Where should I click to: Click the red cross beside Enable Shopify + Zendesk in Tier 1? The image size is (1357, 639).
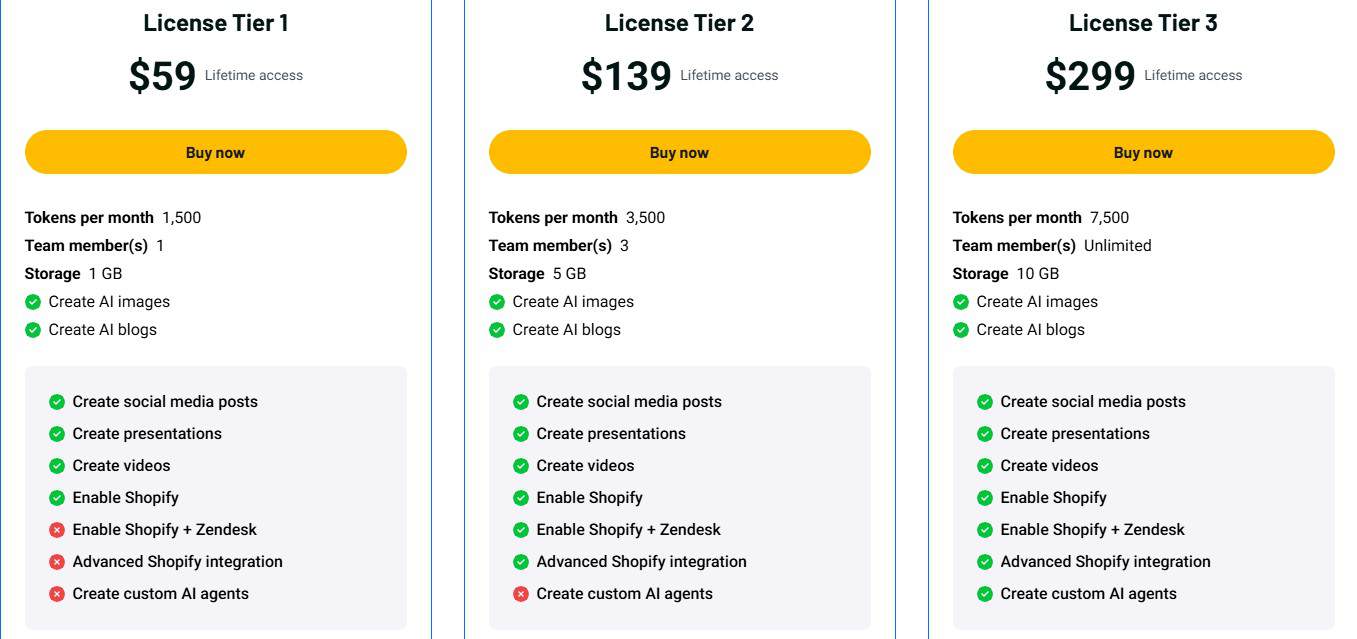coord(57,529)
